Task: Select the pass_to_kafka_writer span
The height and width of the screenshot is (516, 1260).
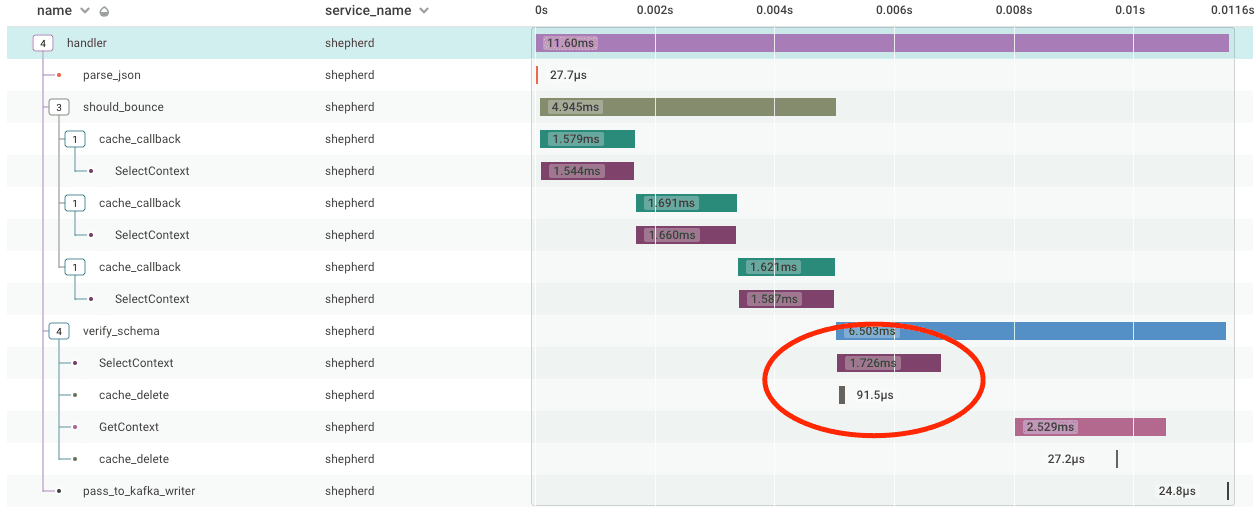Action: (138, 491)
